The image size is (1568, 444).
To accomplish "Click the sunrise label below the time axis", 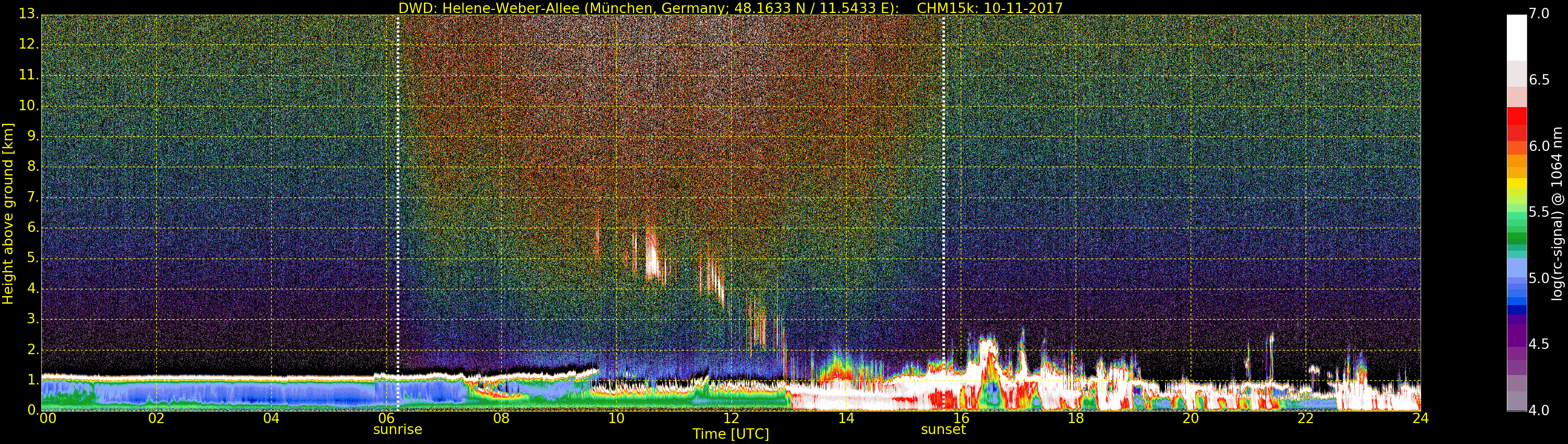I will (x=397, y=429).
